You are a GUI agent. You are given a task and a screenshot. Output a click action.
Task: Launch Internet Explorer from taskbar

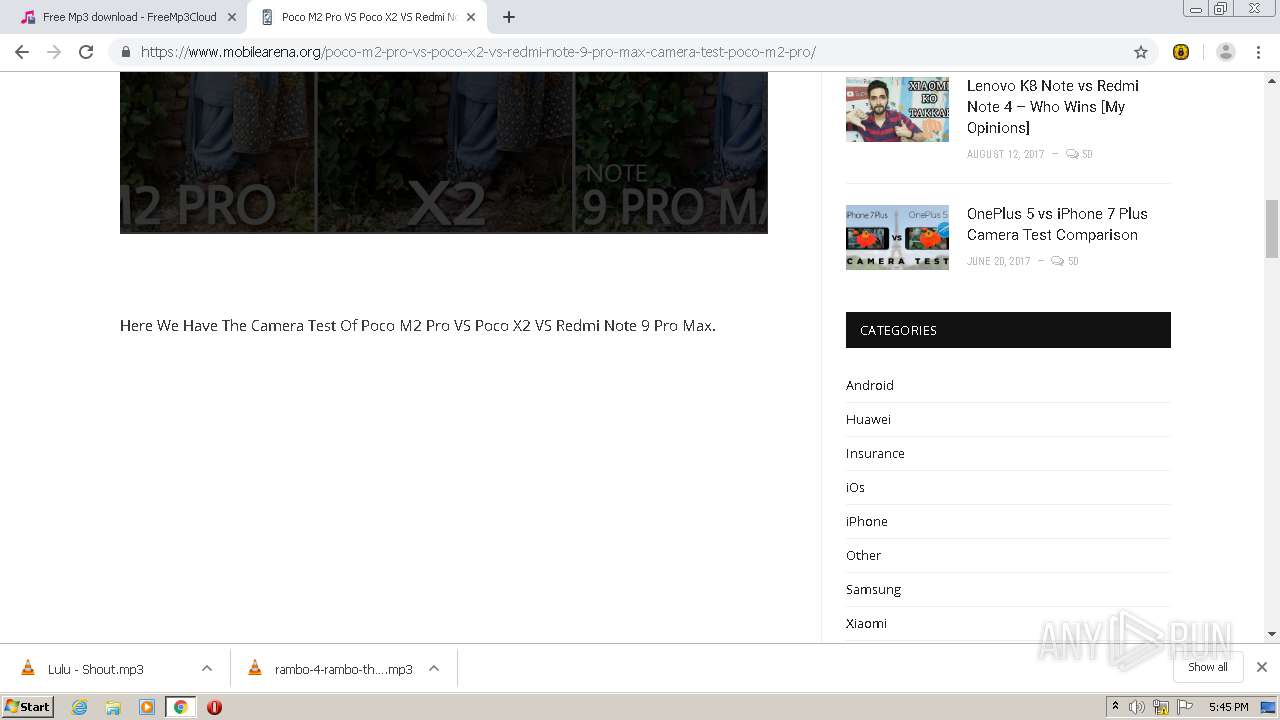click(x=79, y=707)
